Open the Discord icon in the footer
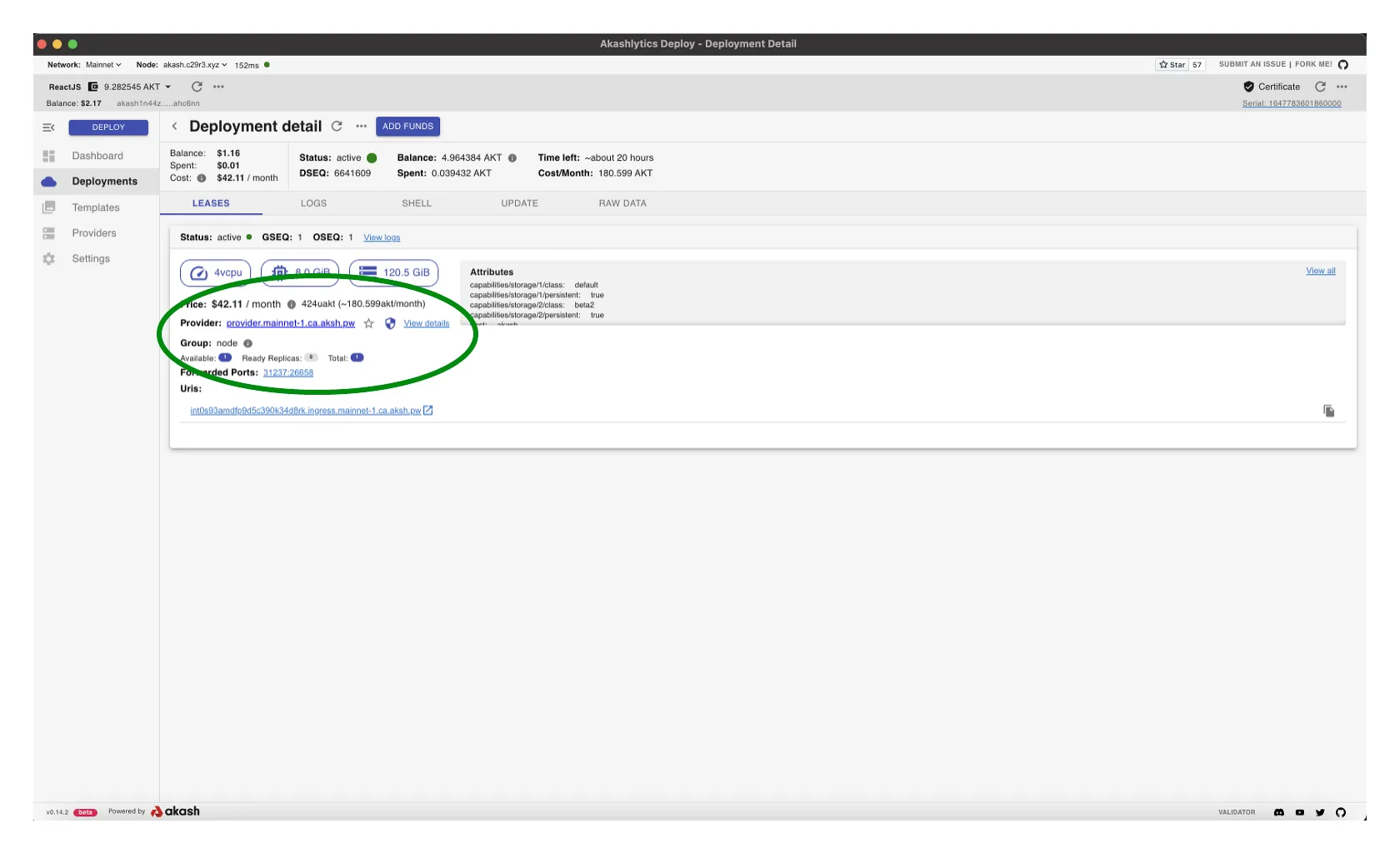Screen dimensions: 1400x853 tap(1278, 812)
